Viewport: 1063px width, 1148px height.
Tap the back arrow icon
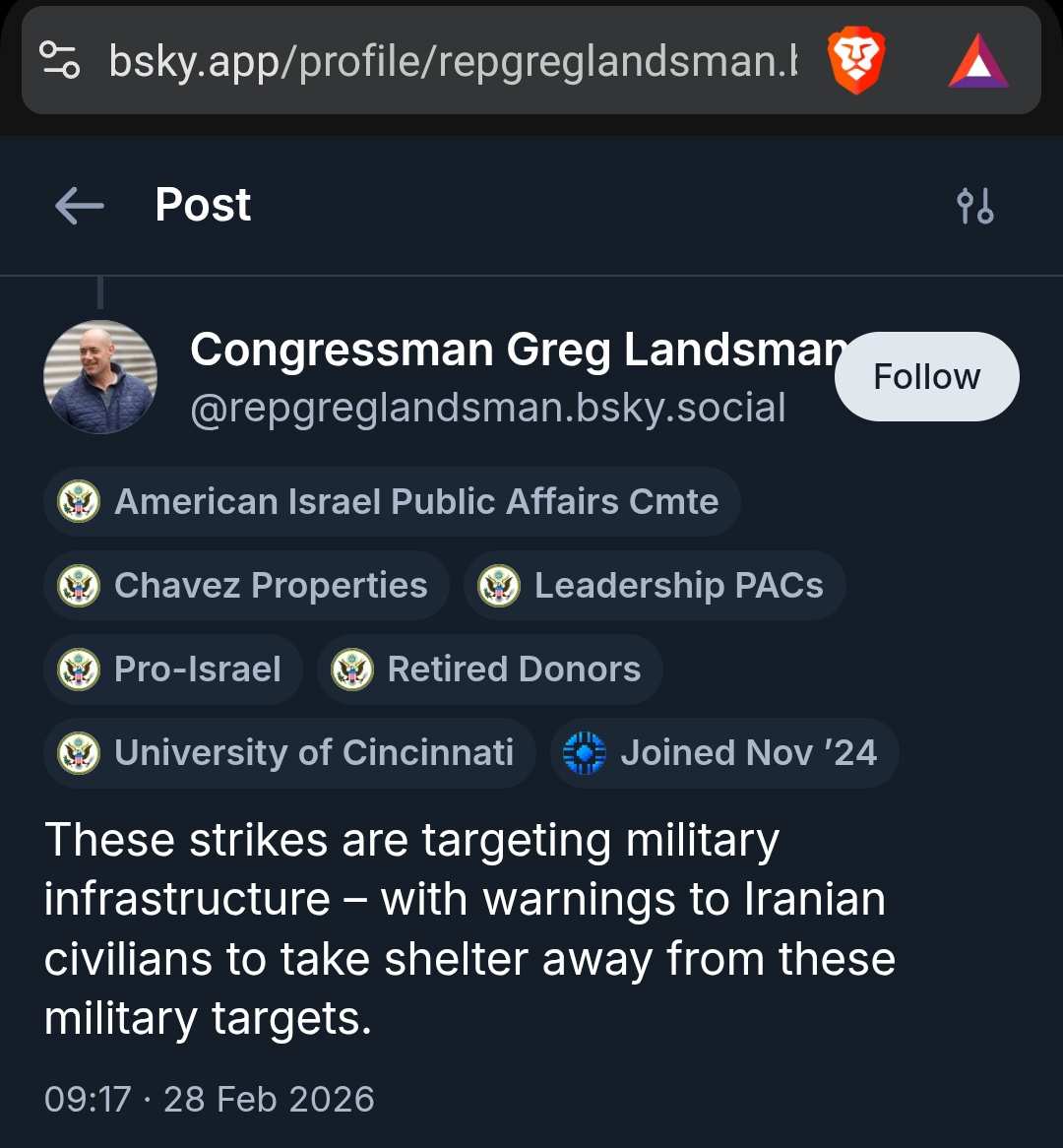pyautogui.click(x=80, y=206)
